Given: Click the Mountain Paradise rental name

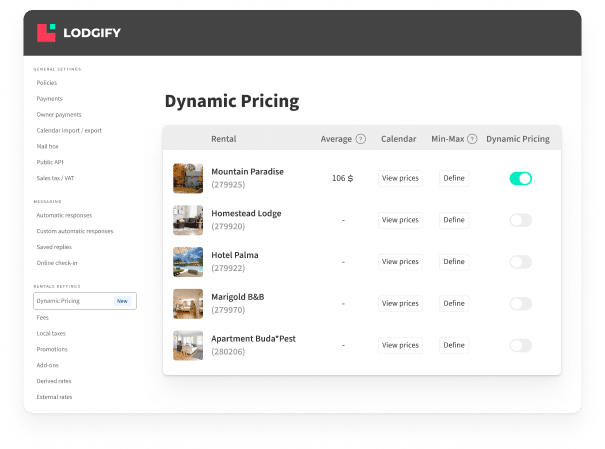Looking at the screenshot, I should (x=247, y=172).
